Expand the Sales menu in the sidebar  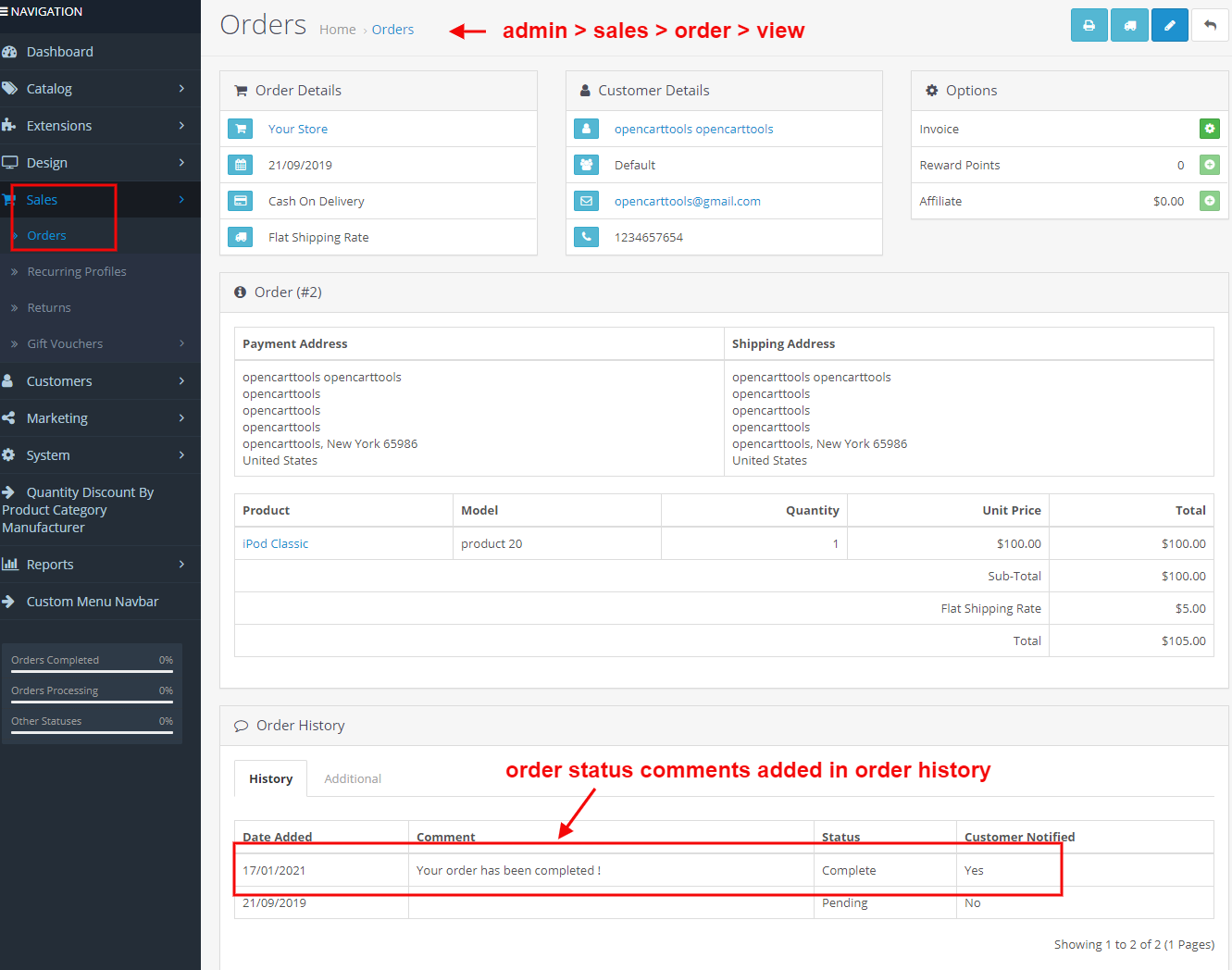tap(42, 199)
